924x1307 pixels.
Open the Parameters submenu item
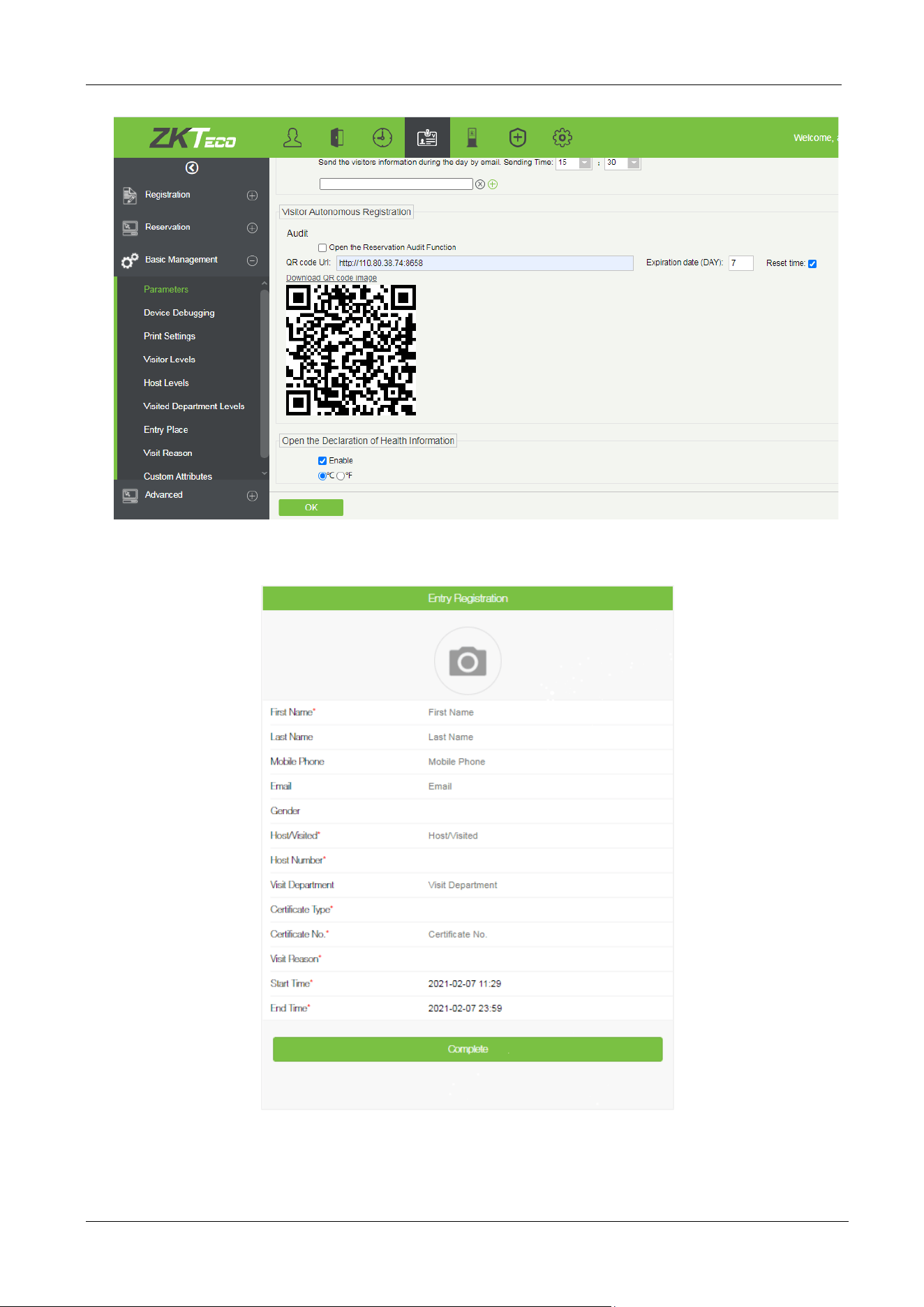[166, 290]
